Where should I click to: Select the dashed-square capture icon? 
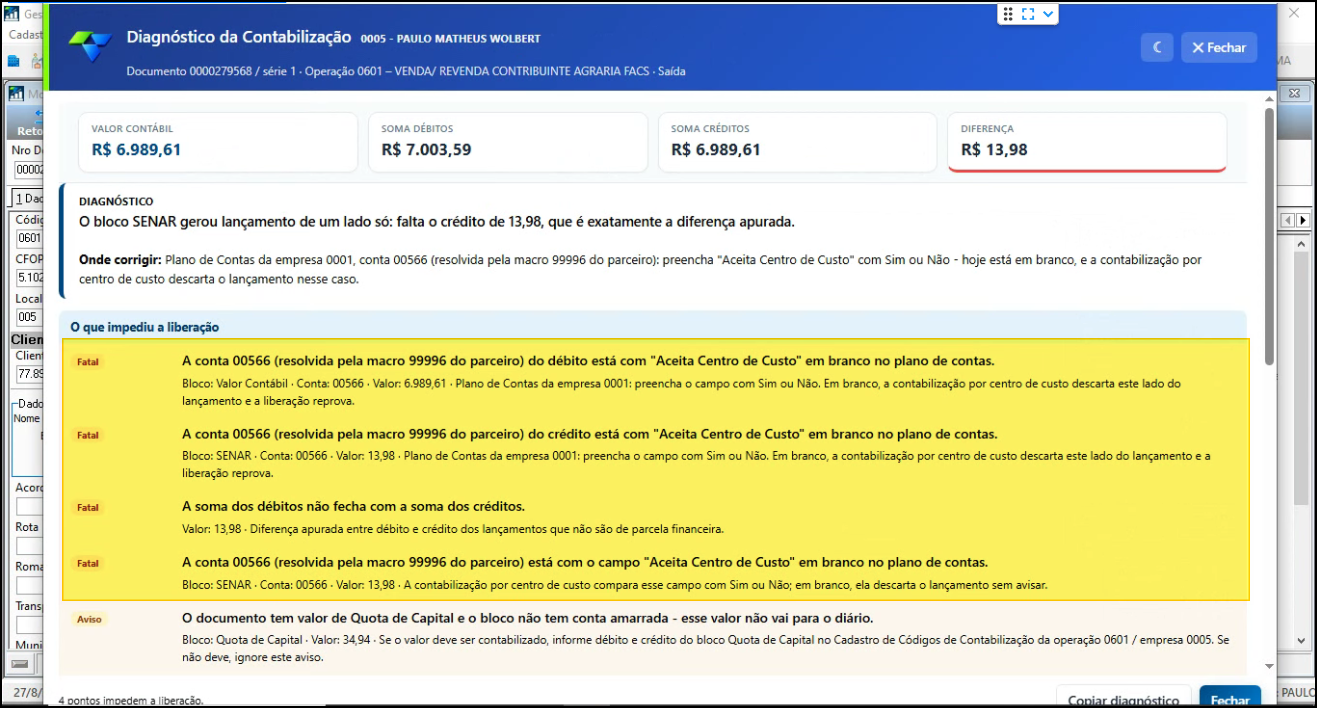pyautogui.click(x=1027, y=14)
